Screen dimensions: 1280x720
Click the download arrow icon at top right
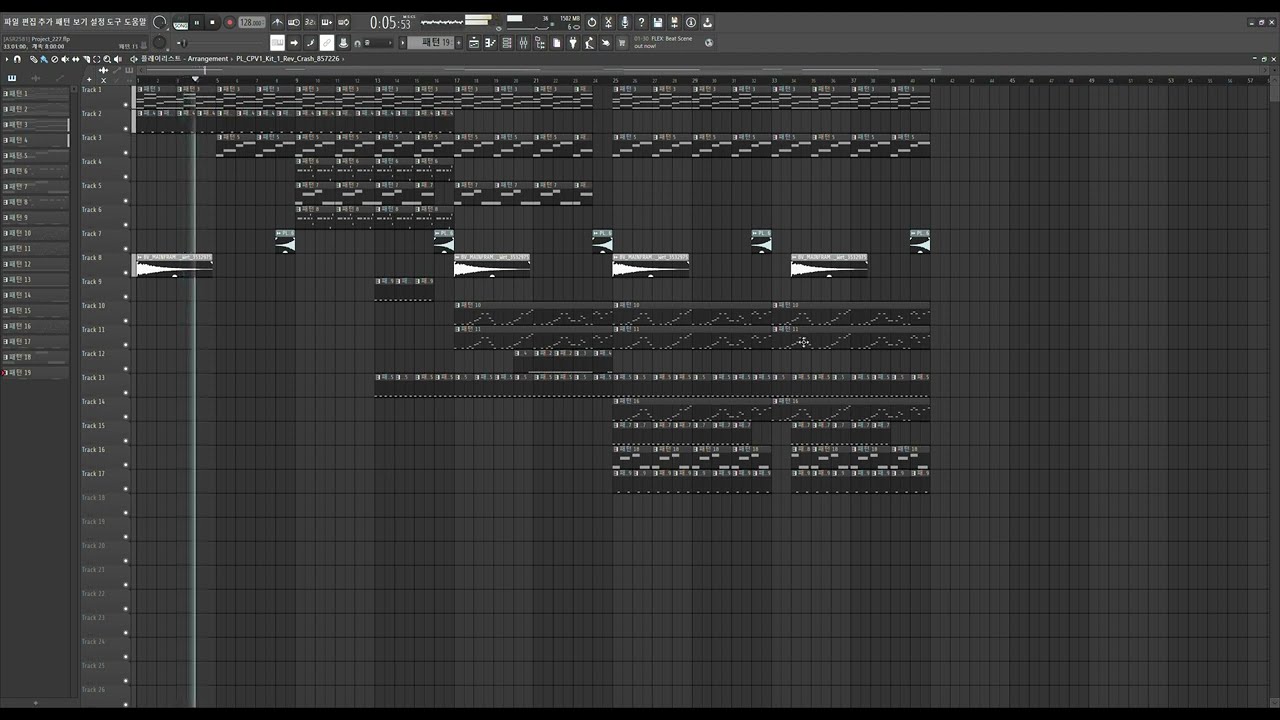click(707, 22)
